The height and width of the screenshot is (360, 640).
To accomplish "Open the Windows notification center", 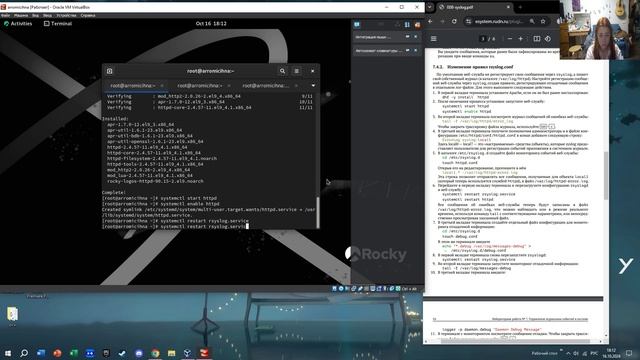I will point(629,353).
